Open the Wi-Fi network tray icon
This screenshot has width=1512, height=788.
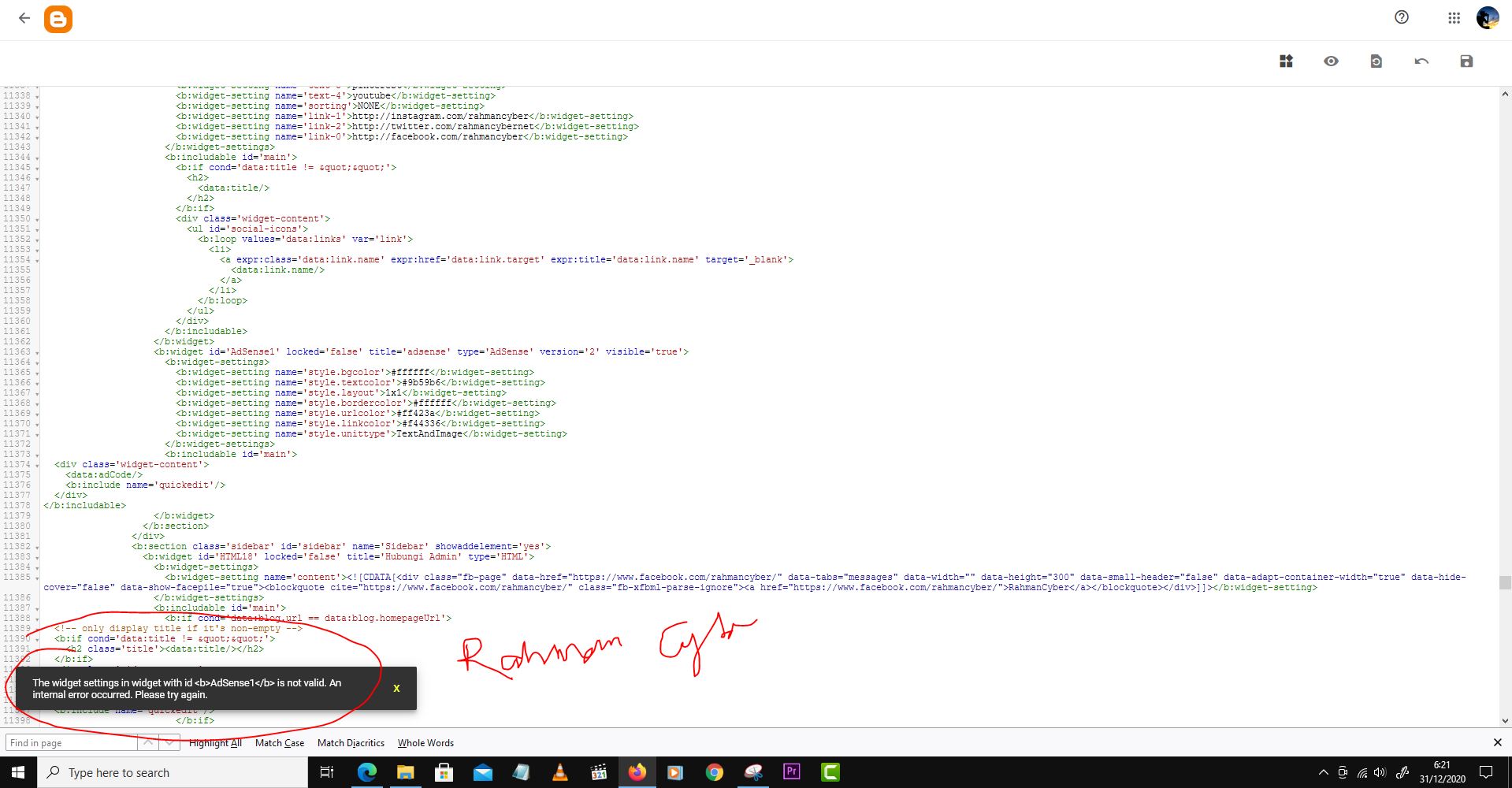click(1362, 772)
